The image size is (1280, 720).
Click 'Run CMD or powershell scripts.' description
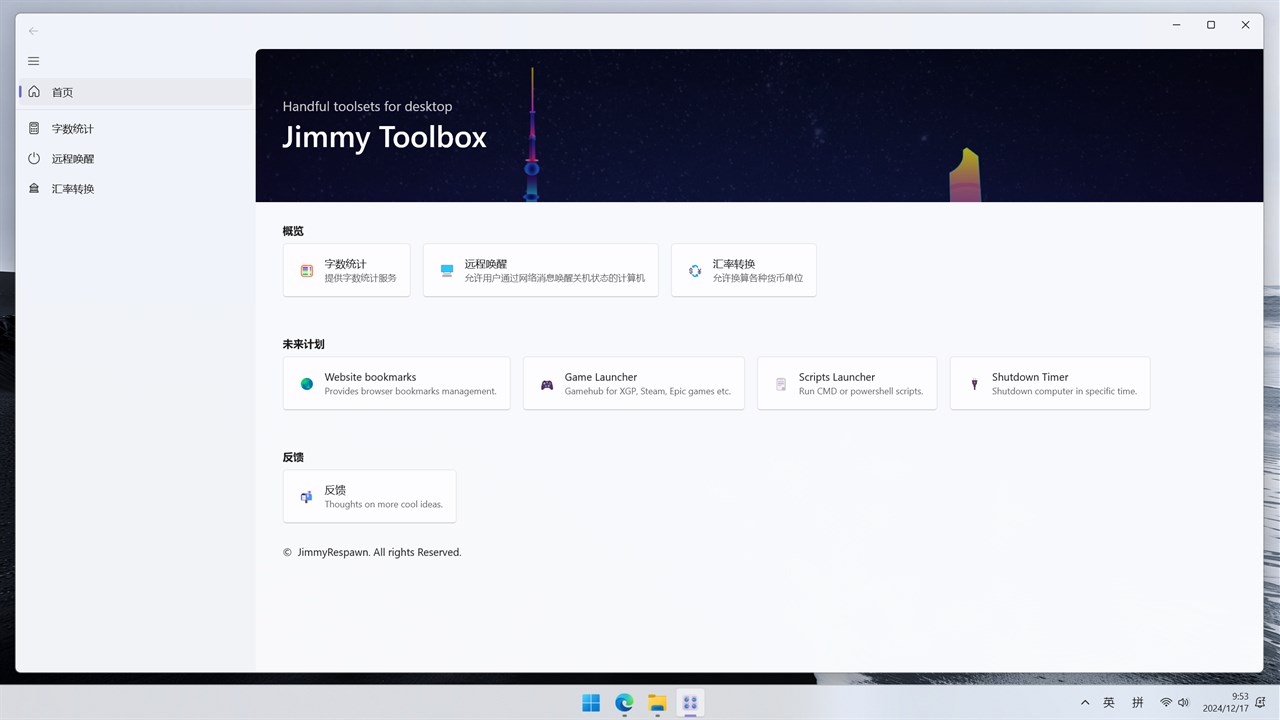click(x=861, y=391)
